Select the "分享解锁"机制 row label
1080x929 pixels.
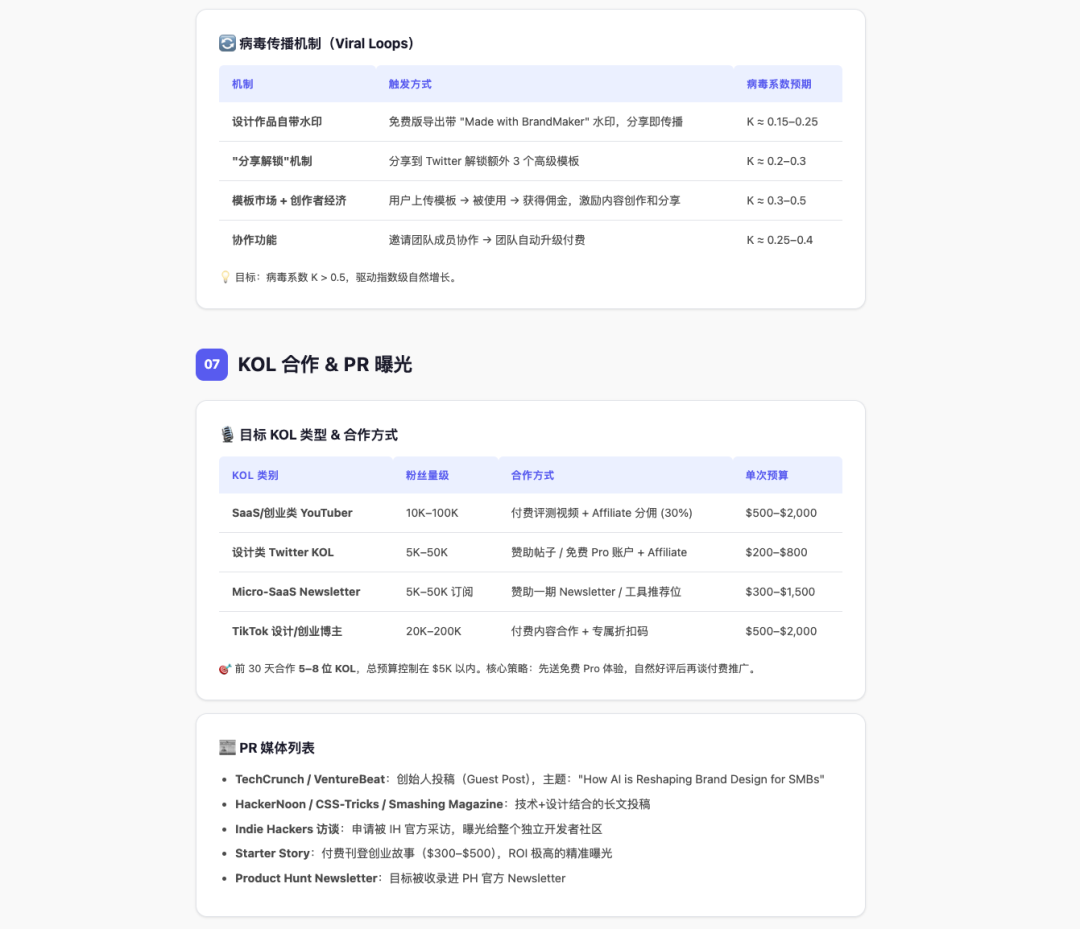272,161
